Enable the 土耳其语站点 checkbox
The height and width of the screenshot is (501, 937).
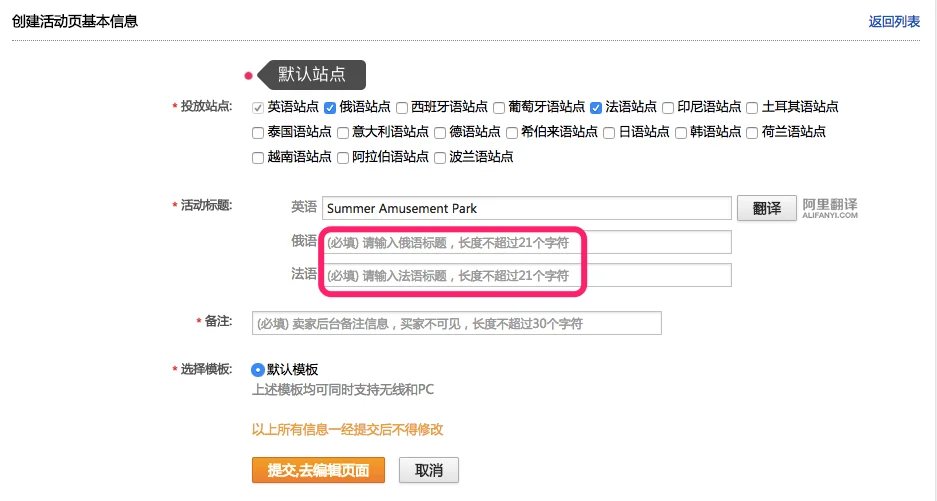[752, 108]
